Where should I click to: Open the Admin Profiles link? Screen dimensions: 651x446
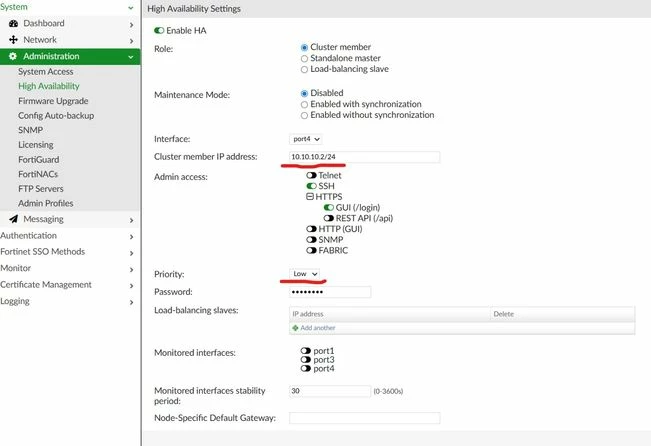46,203
